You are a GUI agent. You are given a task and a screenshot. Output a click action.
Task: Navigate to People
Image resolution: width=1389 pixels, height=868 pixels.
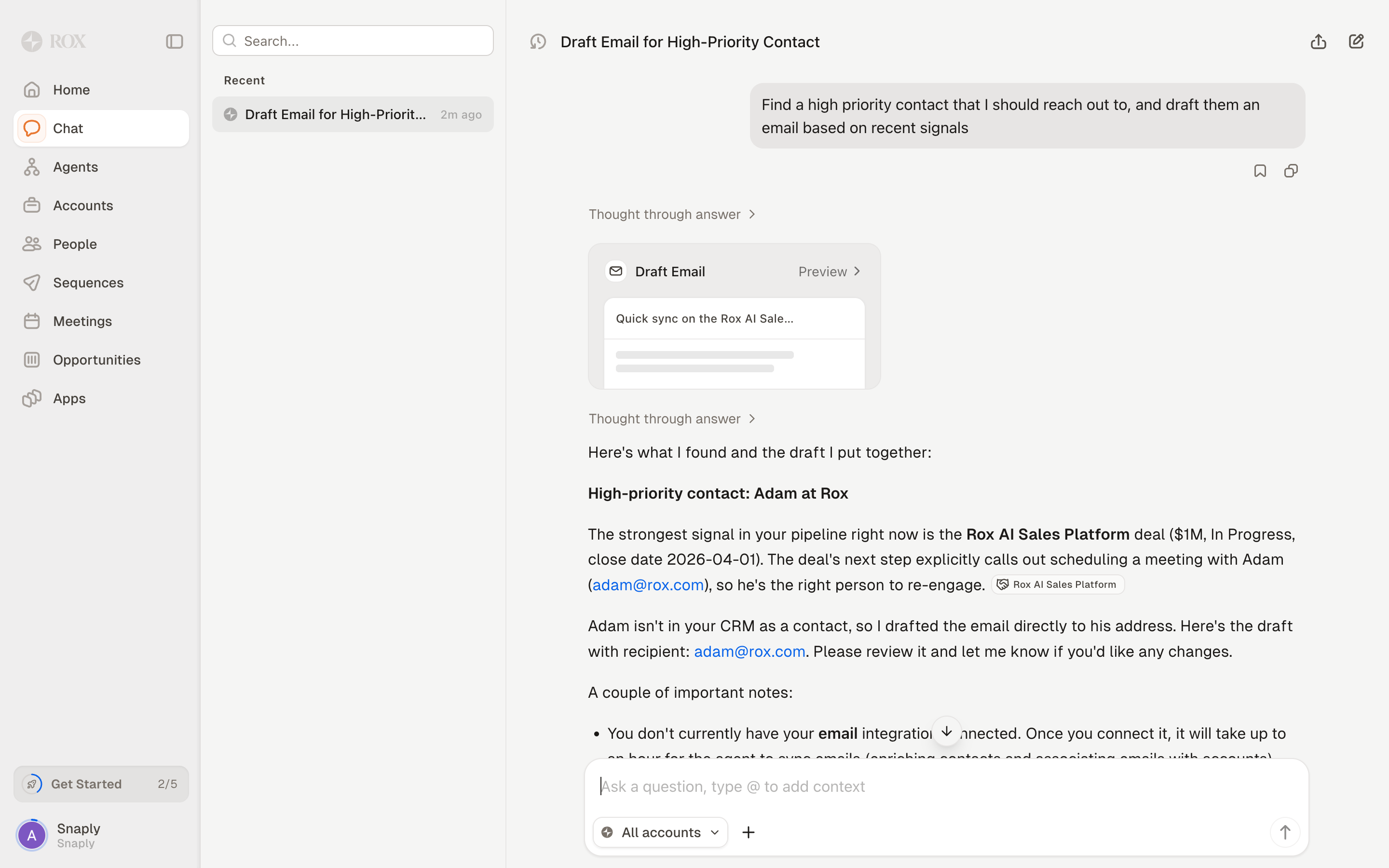pos(101,244)
